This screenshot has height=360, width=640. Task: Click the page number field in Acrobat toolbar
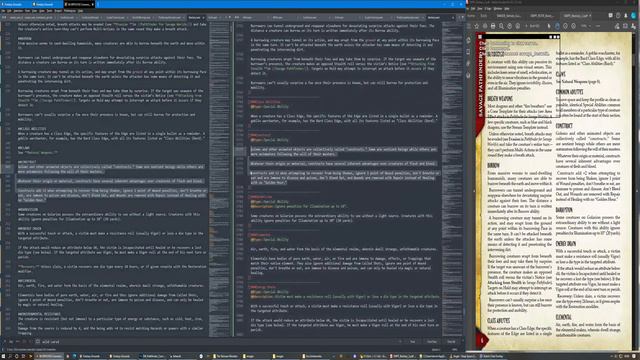[x=527, y=26]
